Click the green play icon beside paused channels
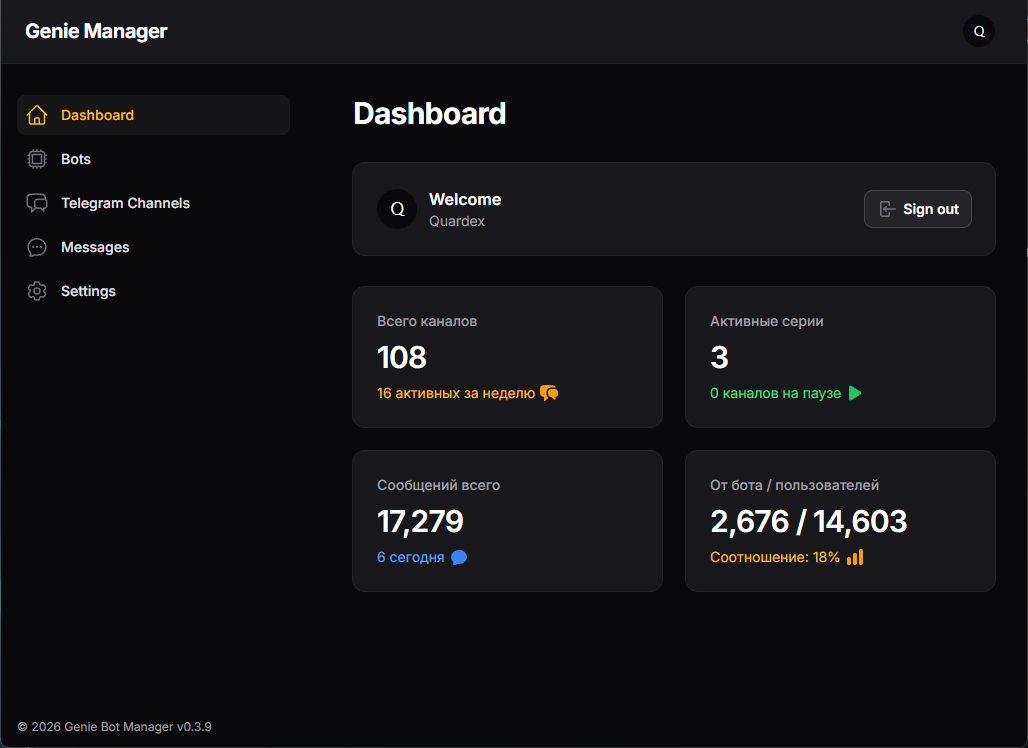The height and width of the screenshot is (748, 1028). pos(855,393)
